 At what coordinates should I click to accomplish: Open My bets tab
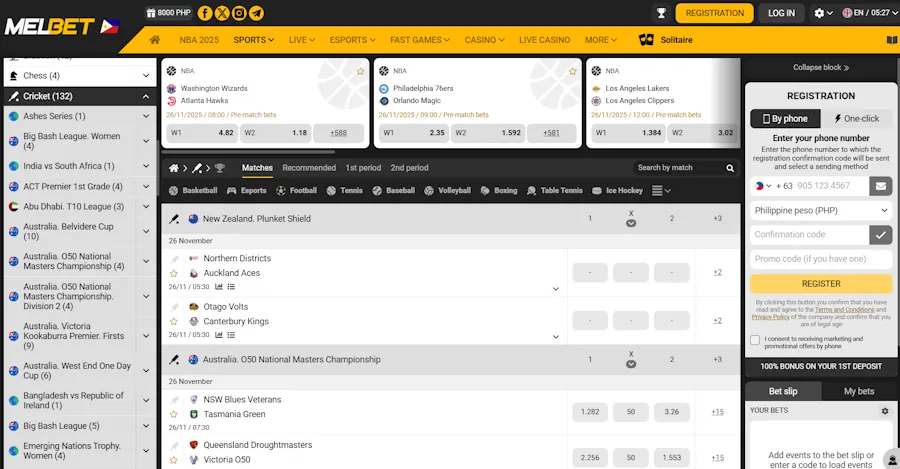click(859, 391)
